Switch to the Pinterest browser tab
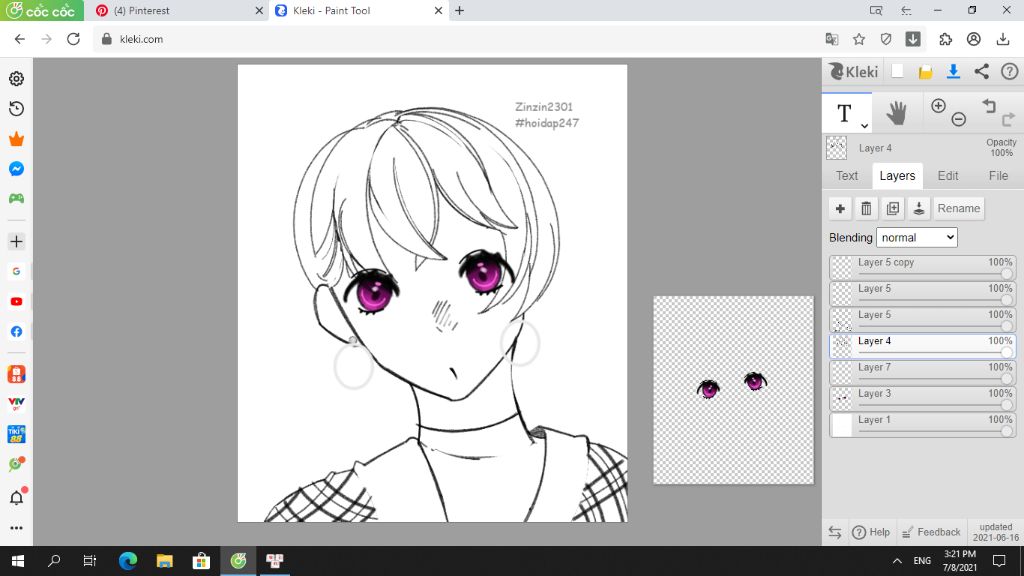Viewport: 1024px width, 576px height. (x=176, y=10)
